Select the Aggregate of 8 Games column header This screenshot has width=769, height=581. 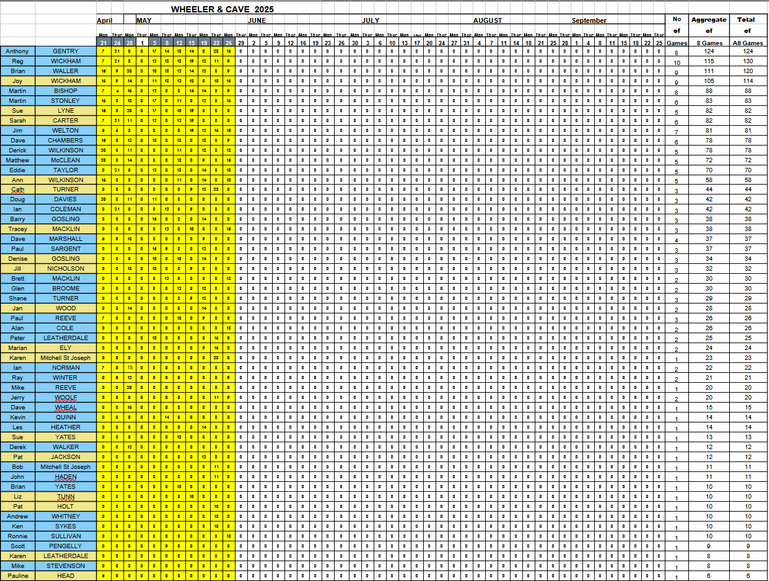pyautogui.click(x=709, y=30)
